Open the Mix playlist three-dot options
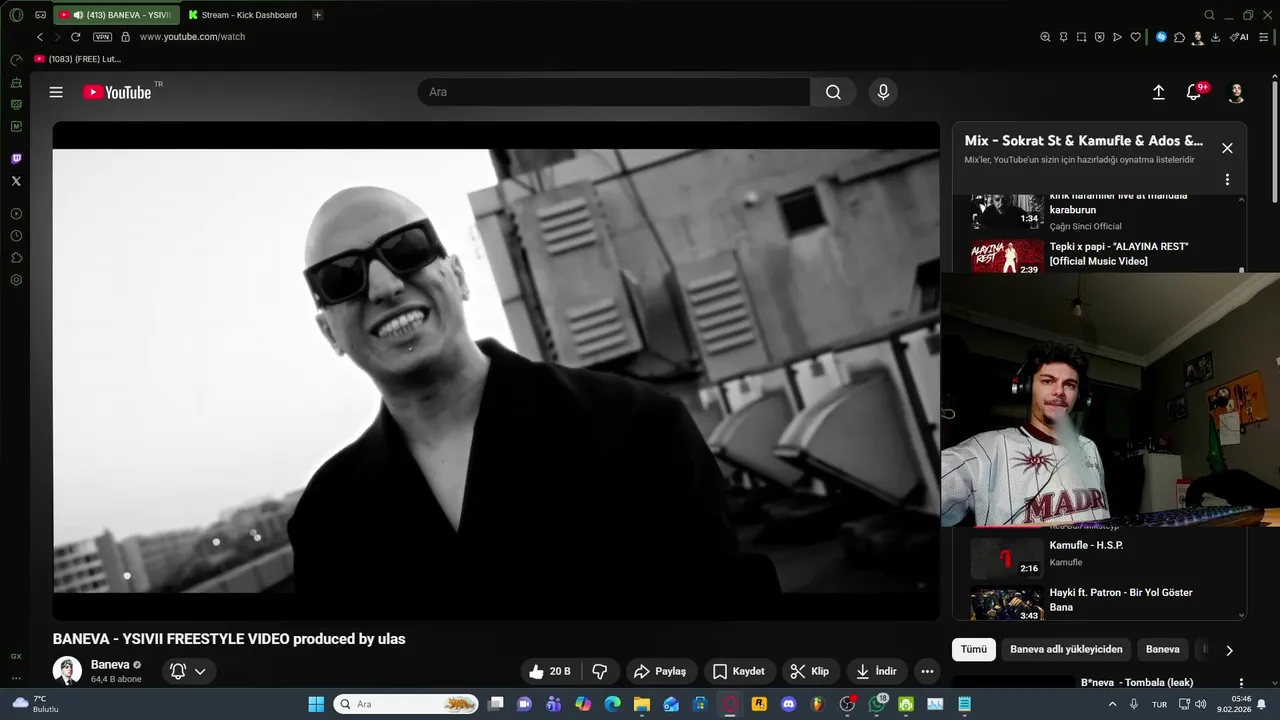This screenshot has width=1280, height=720. click(1227, 180)
